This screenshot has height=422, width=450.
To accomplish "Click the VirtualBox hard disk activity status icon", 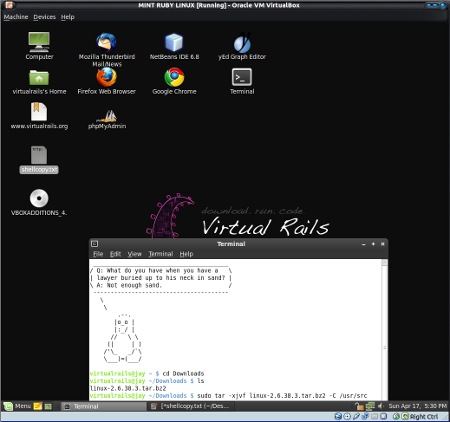I will [x=338, y=416].
